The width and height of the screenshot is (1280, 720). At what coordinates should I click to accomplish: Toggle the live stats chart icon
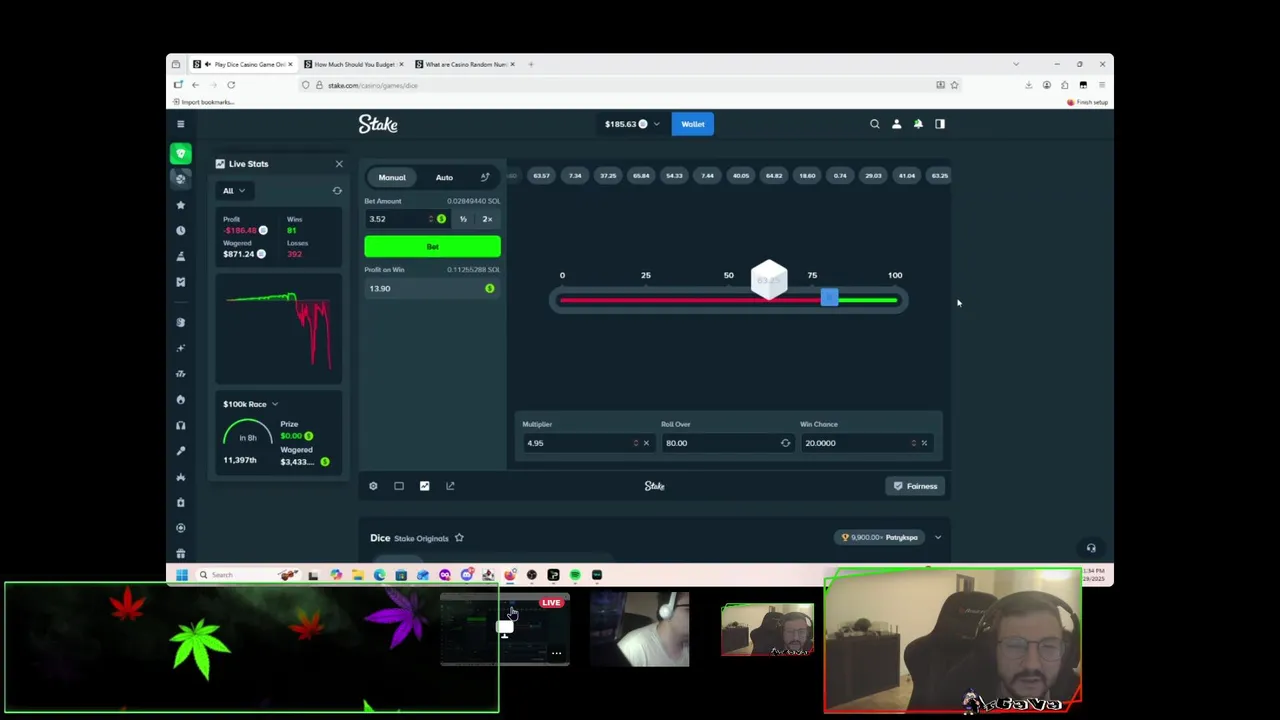click(x=425, y=486)
